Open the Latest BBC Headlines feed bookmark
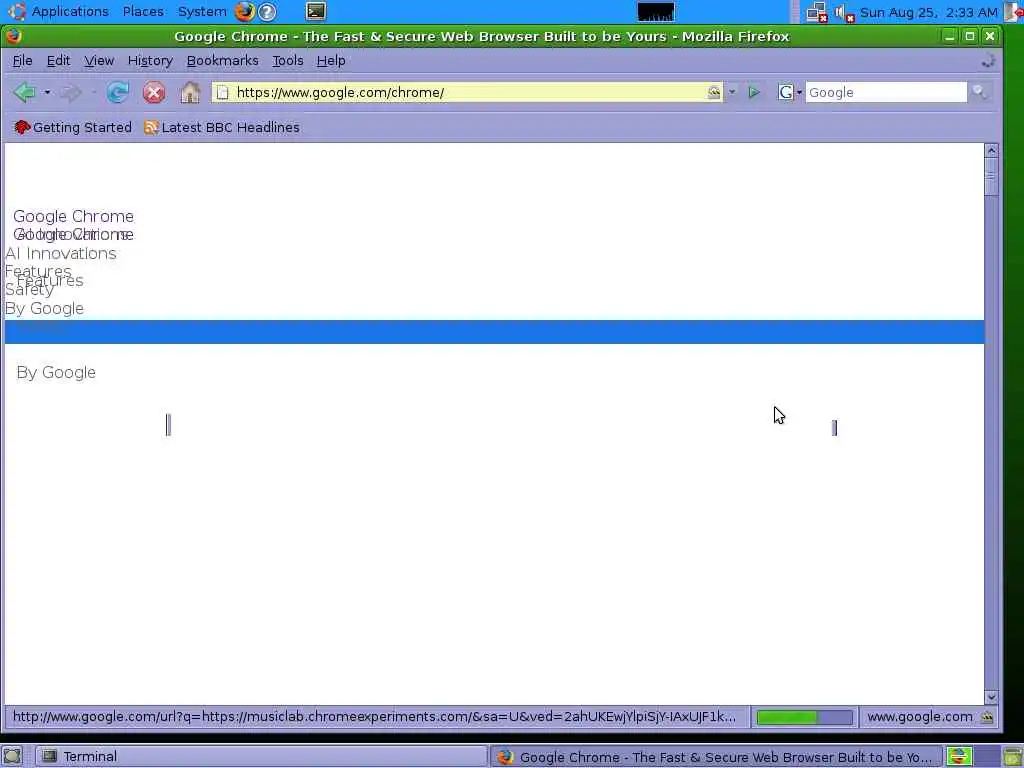Image resolution: width=1024 pixels, height=768 pixels. click(x=221, y=127)
